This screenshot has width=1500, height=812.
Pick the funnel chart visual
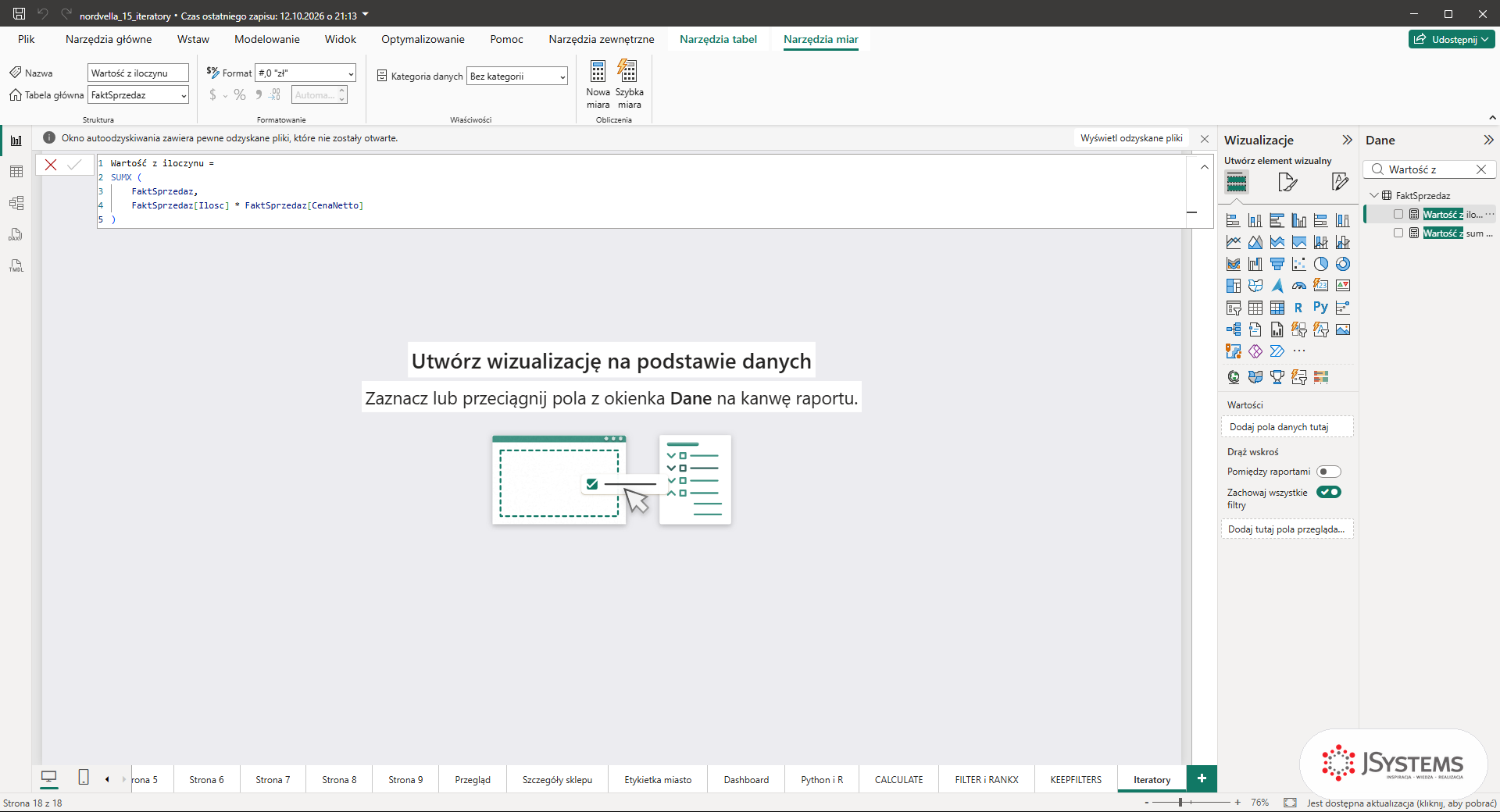click(1277, 264)
